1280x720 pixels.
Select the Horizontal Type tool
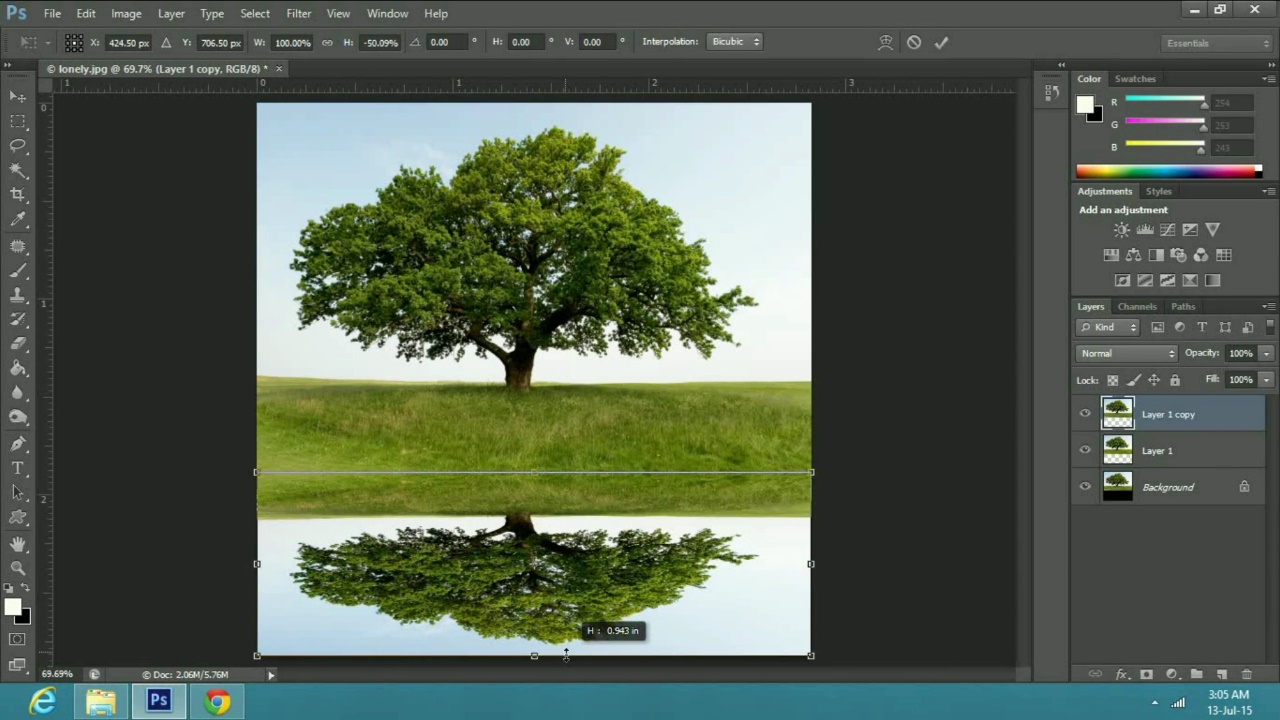coord(18,468)
